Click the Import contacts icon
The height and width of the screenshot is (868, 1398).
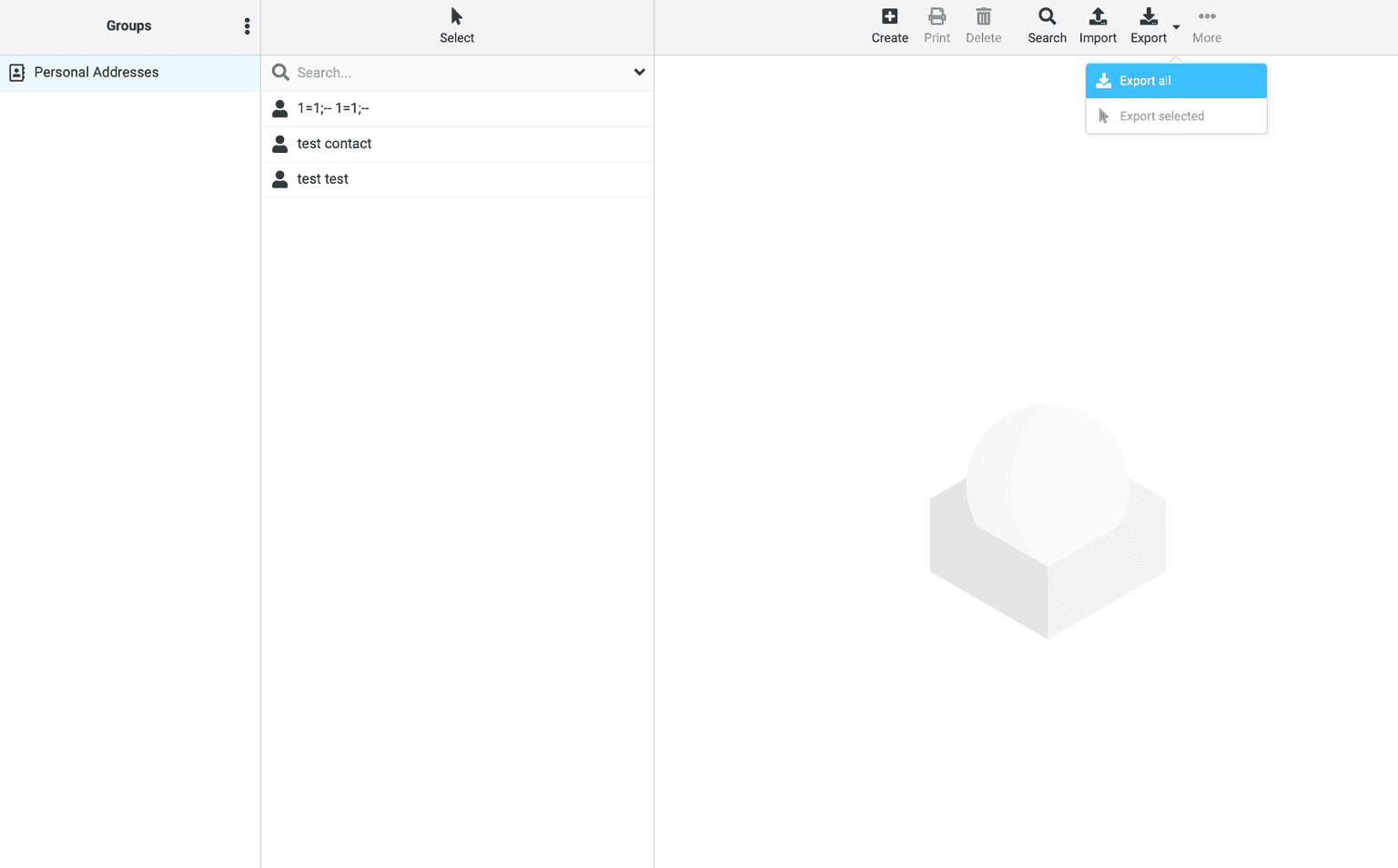point(1098,15)
